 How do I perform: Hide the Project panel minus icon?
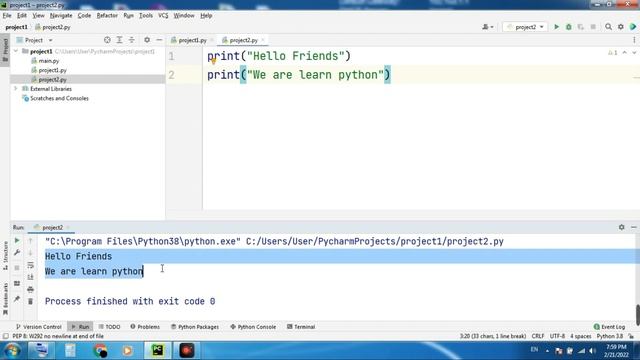pos(159,40)
